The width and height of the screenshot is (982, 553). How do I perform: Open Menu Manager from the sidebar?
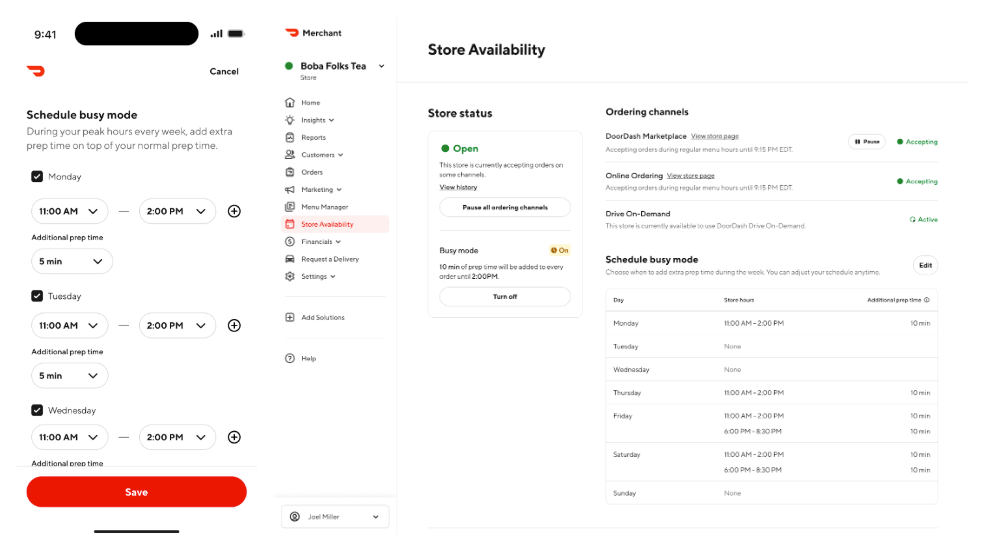point(324,207)
